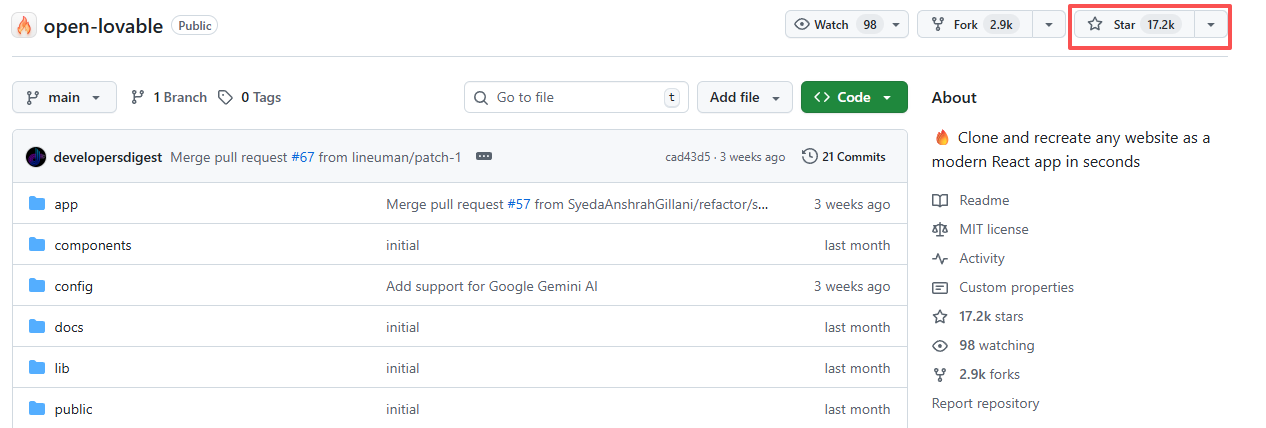Image resolution: width=1266 pixels, height=428 pixels.
Task: Open the Star lists dropdown arrow
Action: click(x=1210, y=25)
